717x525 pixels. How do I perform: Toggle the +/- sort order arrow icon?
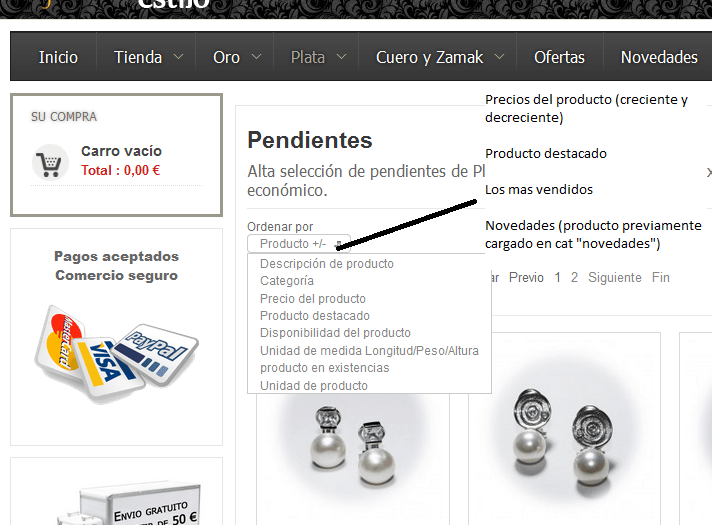[x=338, y=244]
